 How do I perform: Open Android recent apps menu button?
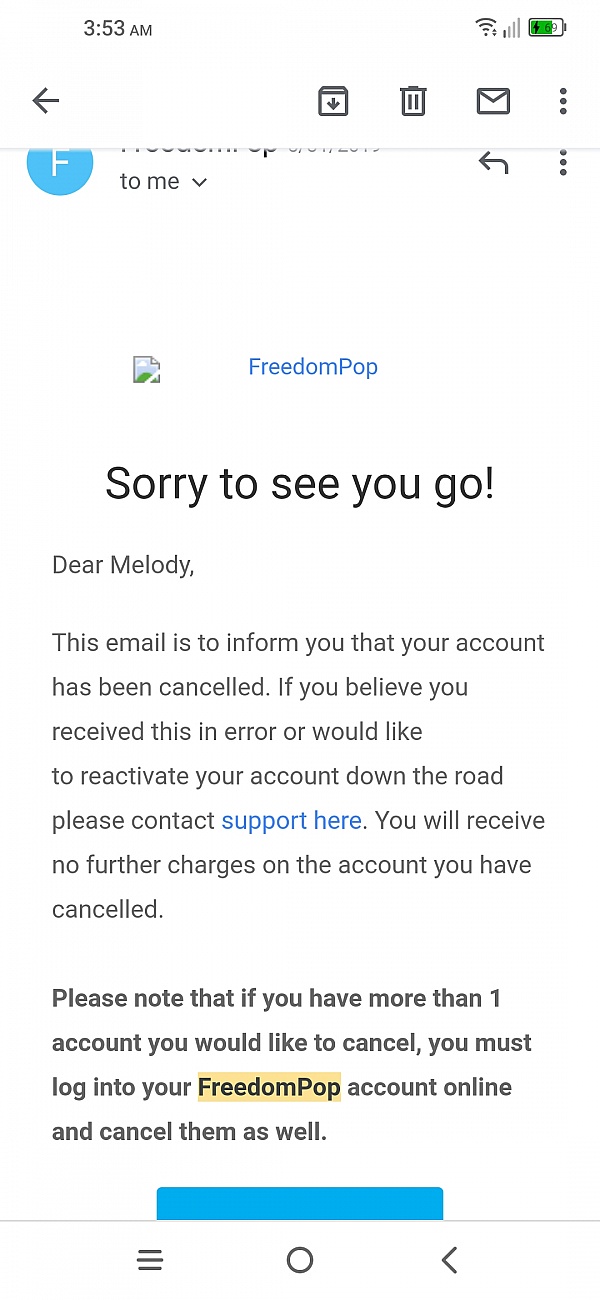click(x=150, y=1261)
